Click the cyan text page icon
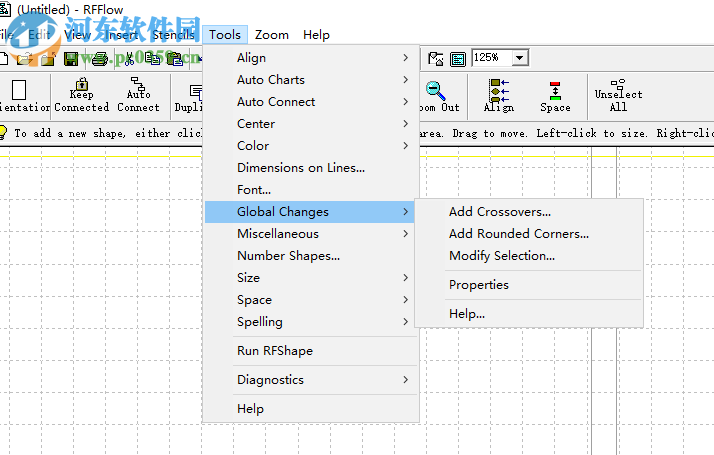714x455 pixels. click(458, 59)
